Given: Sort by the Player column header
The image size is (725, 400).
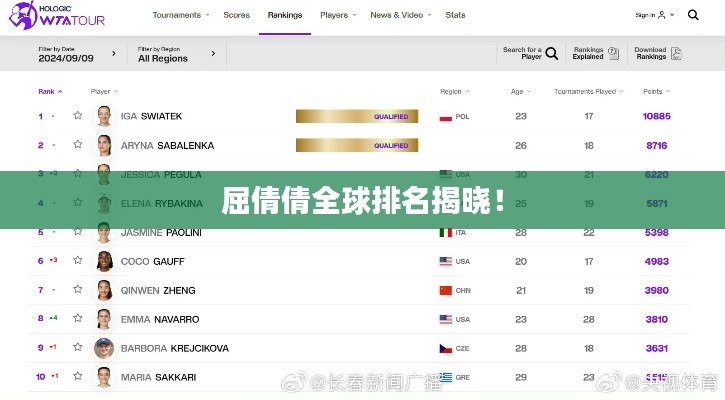Looking at the screenshot, I should 104,92.
